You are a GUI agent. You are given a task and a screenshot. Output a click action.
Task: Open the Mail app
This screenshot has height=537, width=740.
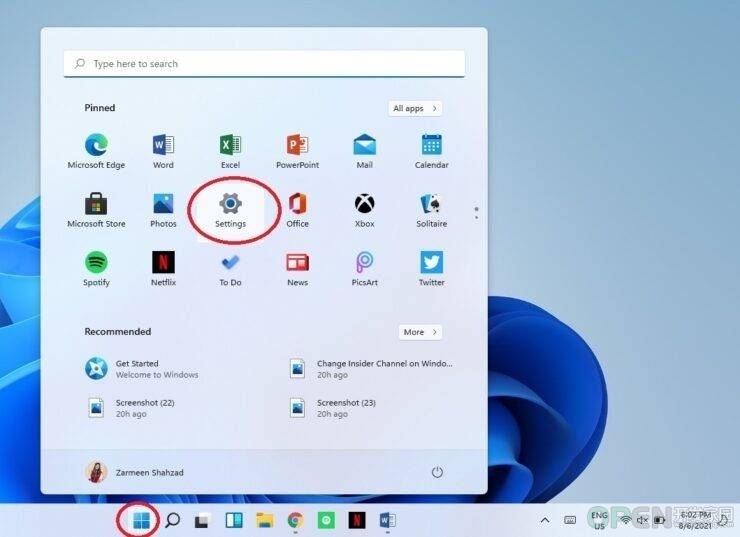click(x=364, y=151)
